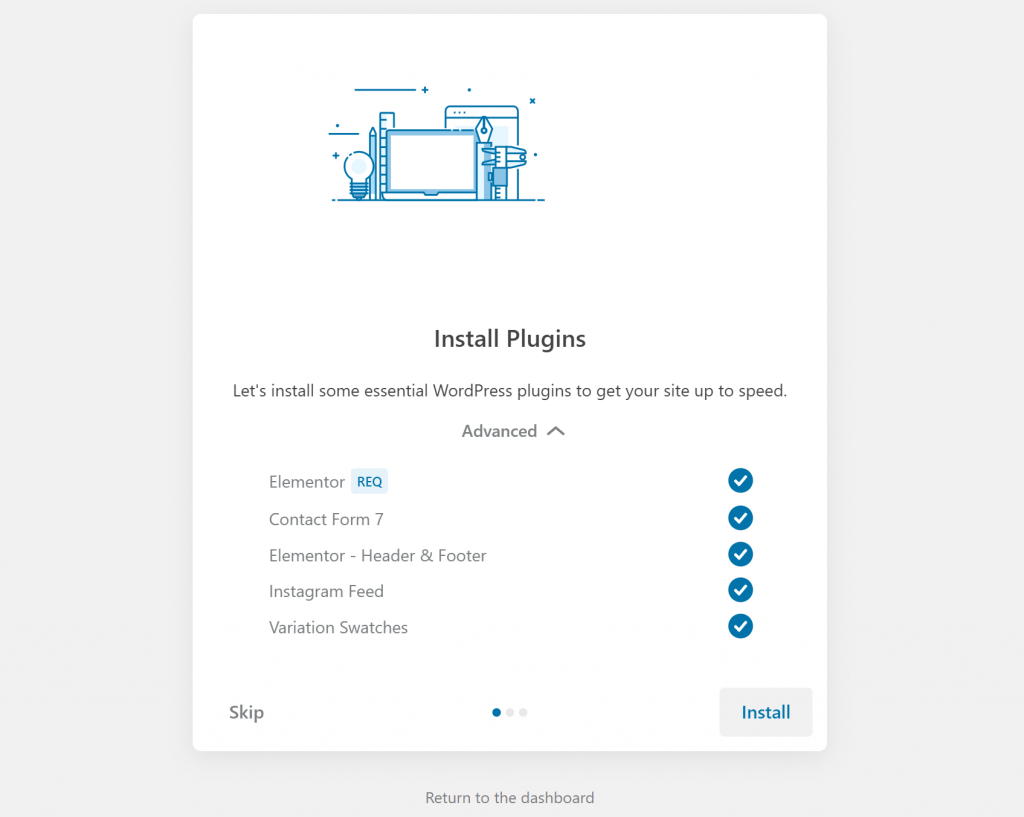Toggle the Instagram Feed plugin checkbox
This screenshot has height=817, width=1024.
tap(740, 590)
